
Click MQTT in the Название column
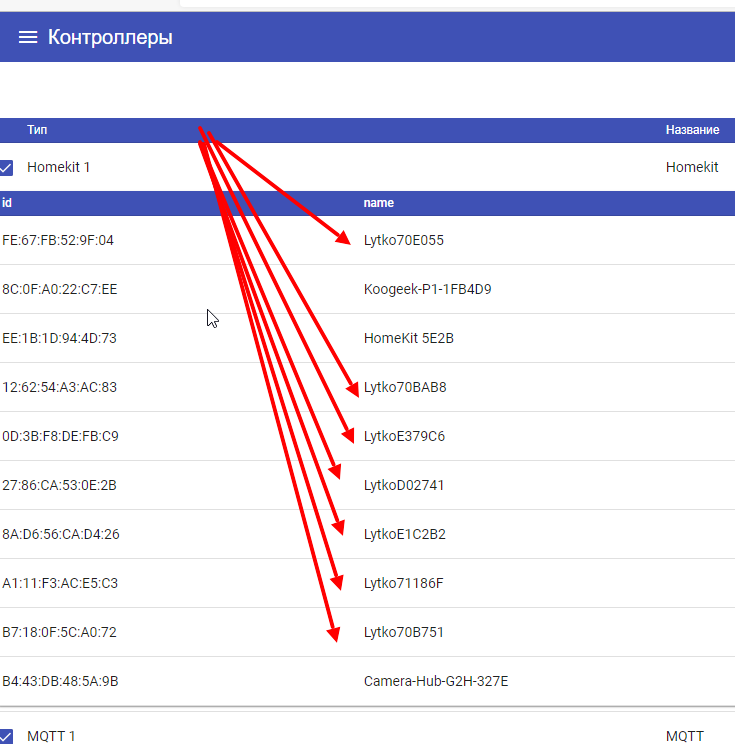[685, 736]
